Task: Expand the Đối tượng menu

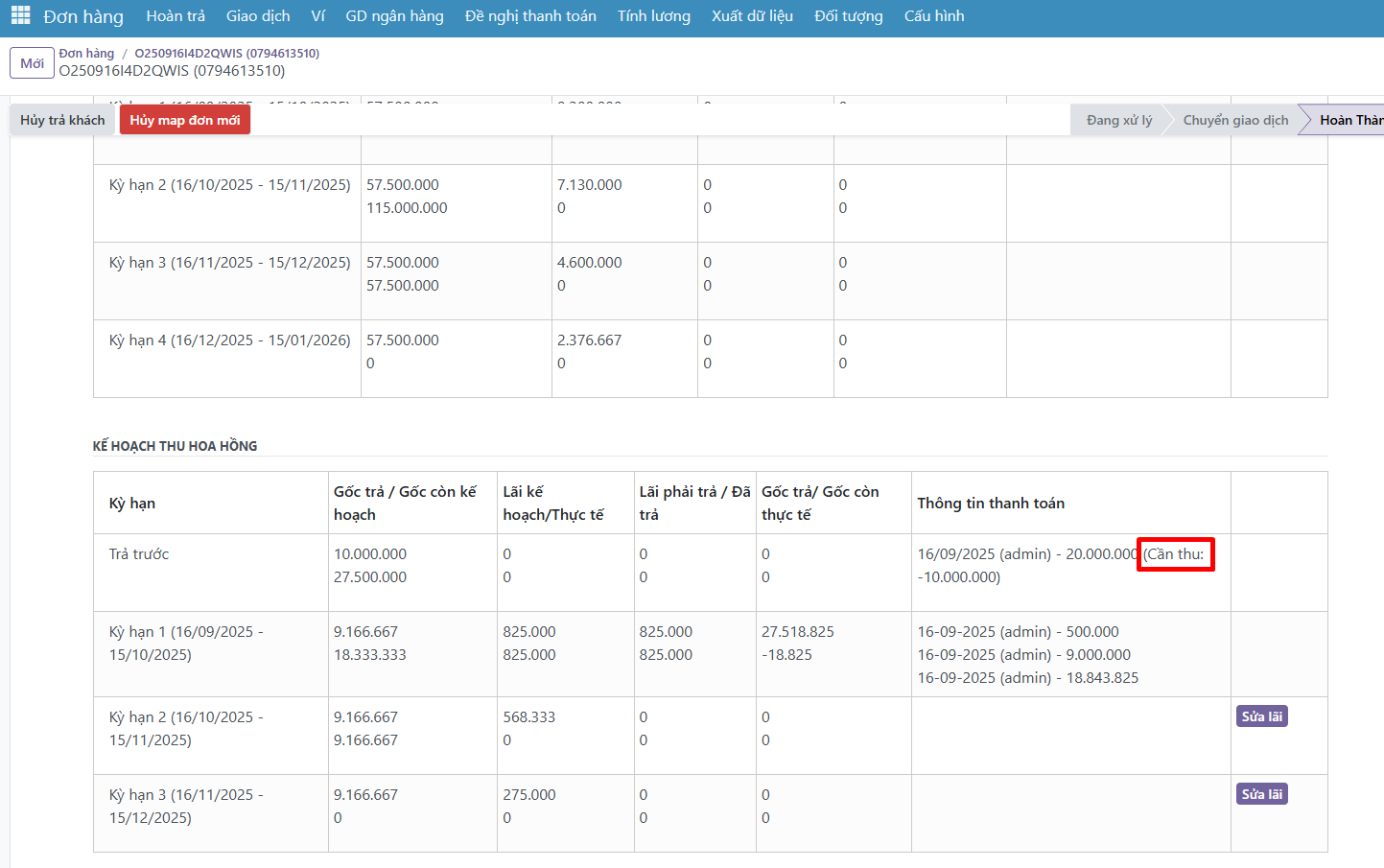Action: [848, 16]
